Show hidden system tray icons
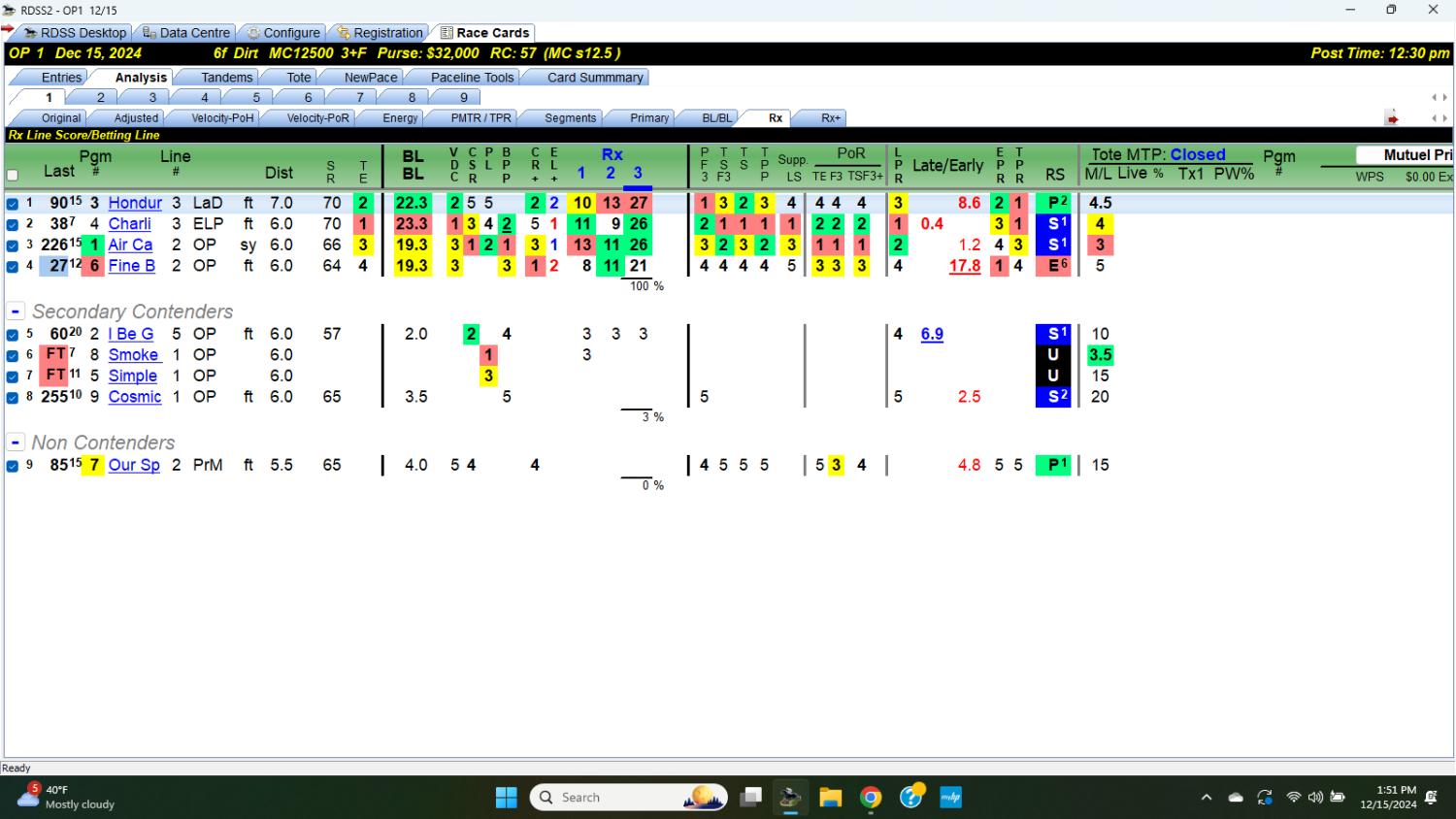Screen dimensions: 1456x819 [x=1207, y=798]
